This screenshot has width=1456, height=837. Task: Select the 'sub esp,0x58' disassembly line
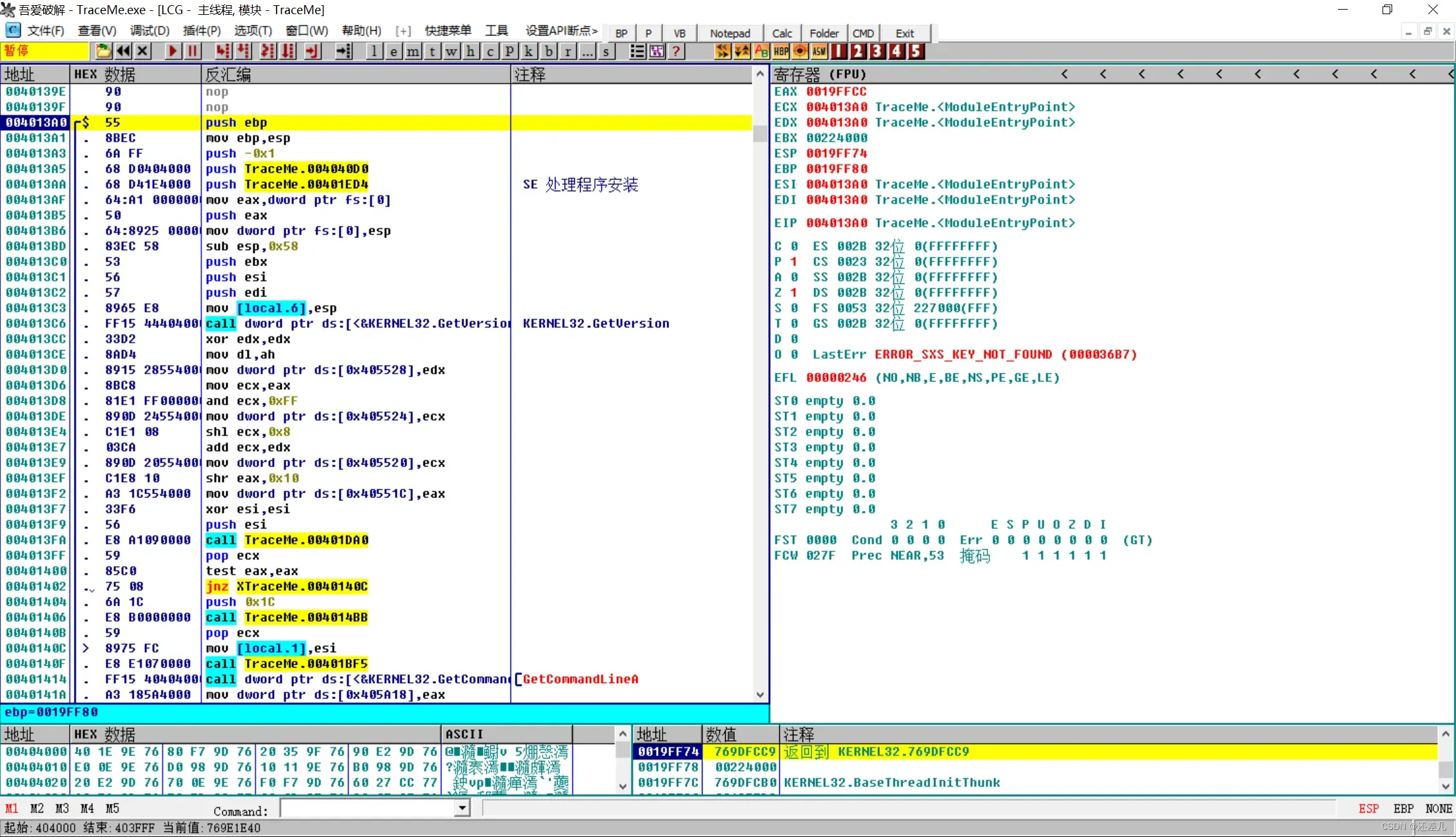pos(251,246)
